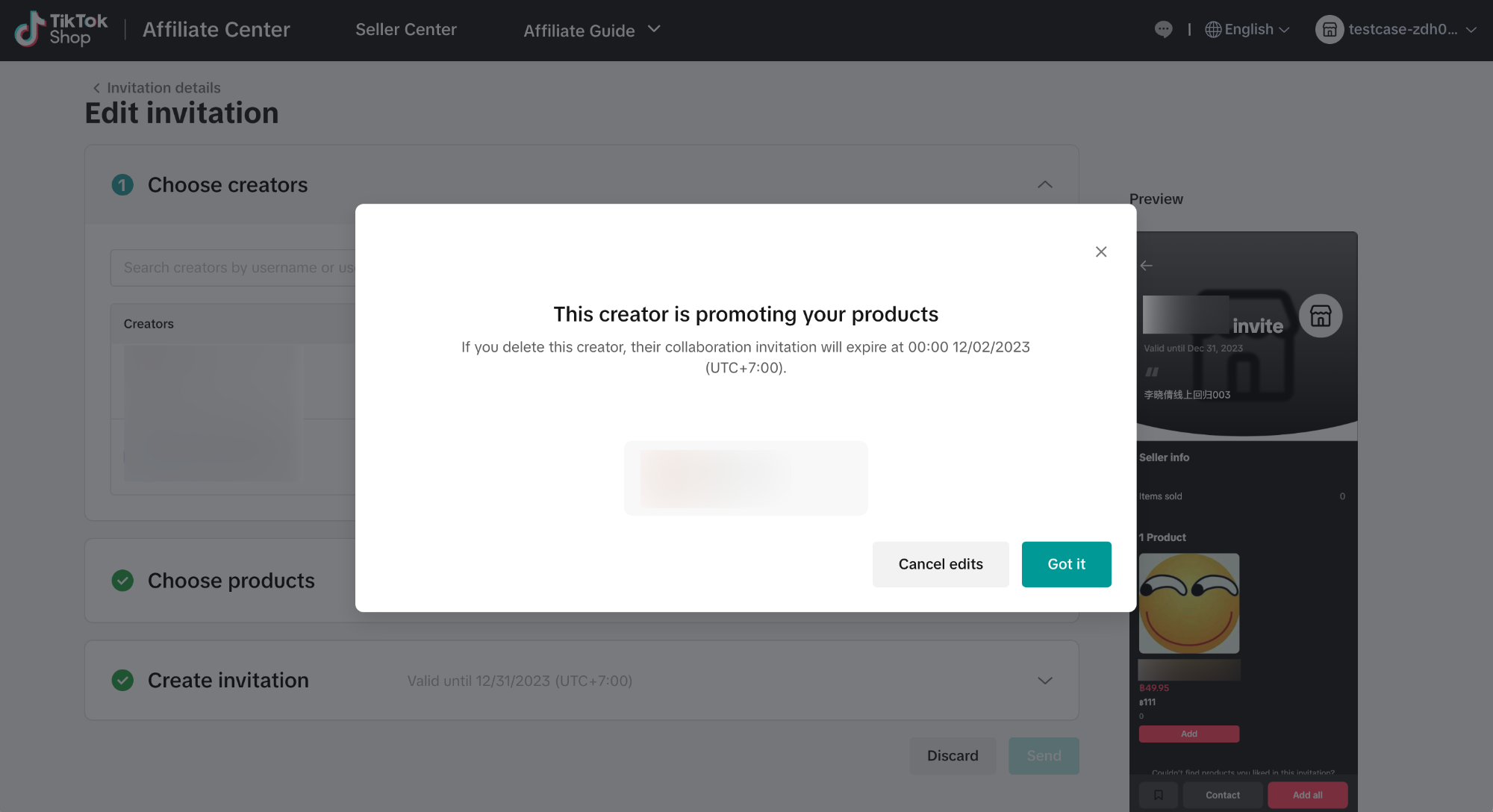Click the green check beside Choose products
1493x812 pixels.
tap(122, 580)
